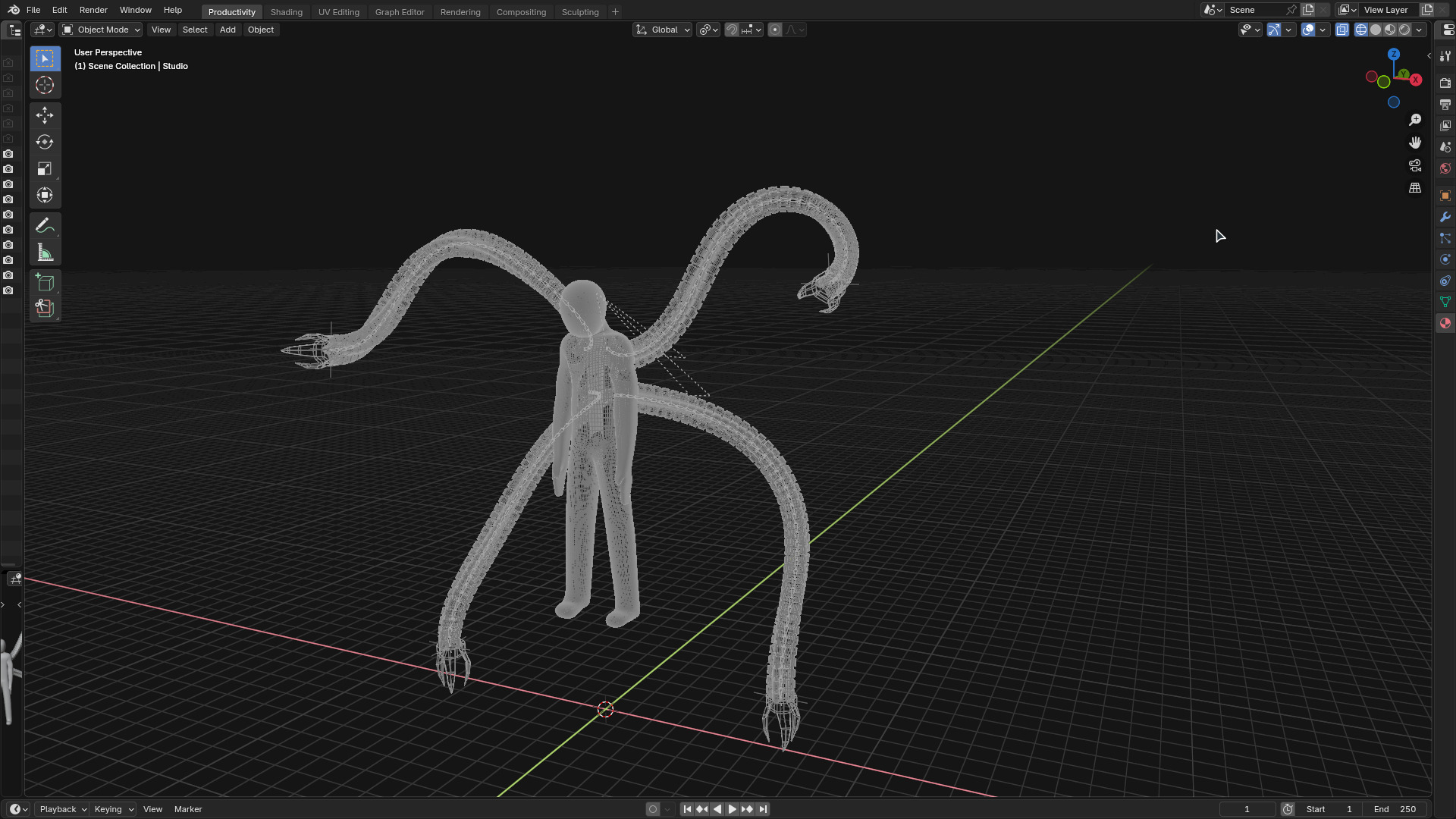Click the Move View hand icon
The height and width of the screenshot is (819, 1456).
point(1415,143)
